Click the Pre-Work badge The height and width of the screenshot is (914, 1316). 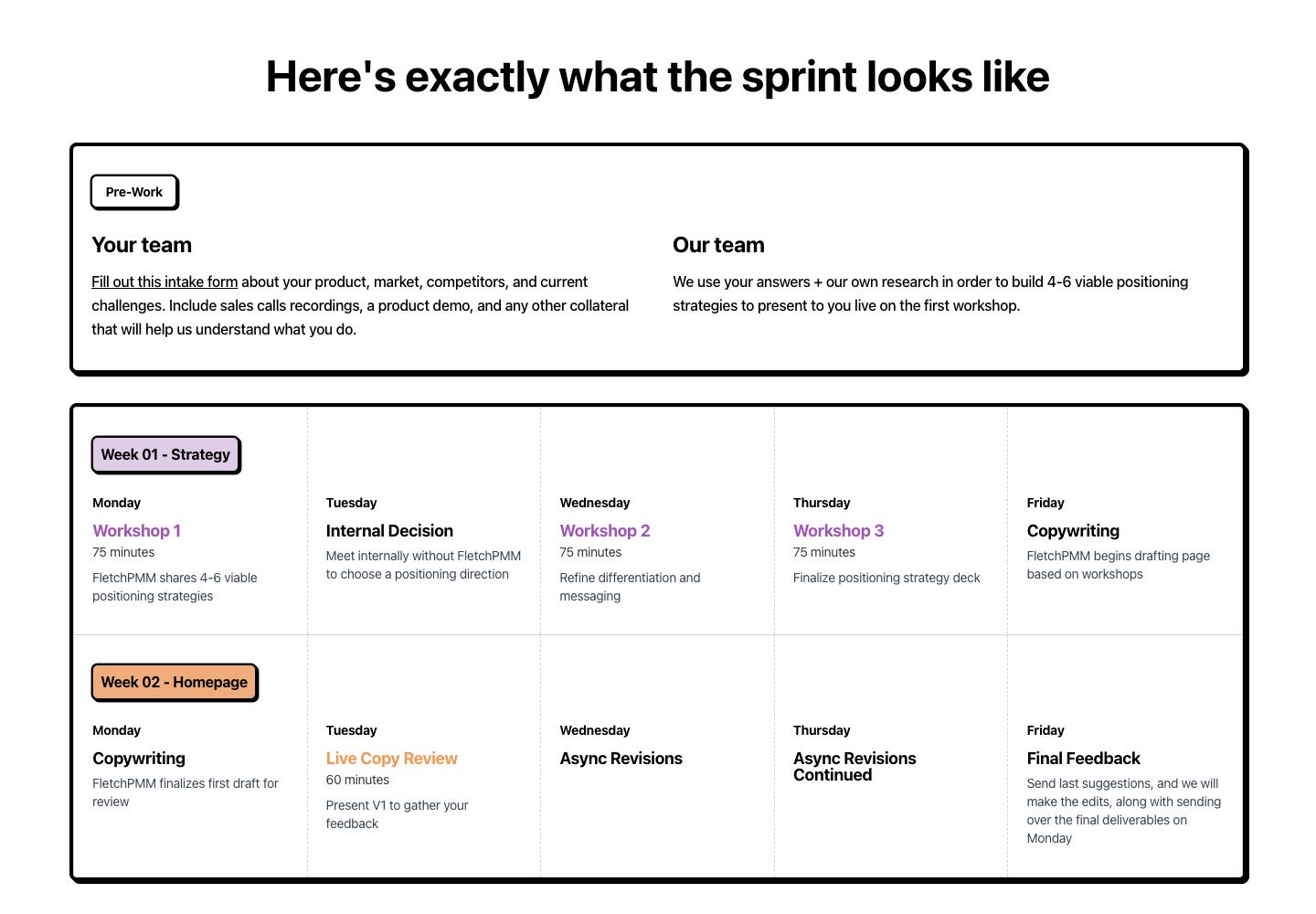point(134,192)
